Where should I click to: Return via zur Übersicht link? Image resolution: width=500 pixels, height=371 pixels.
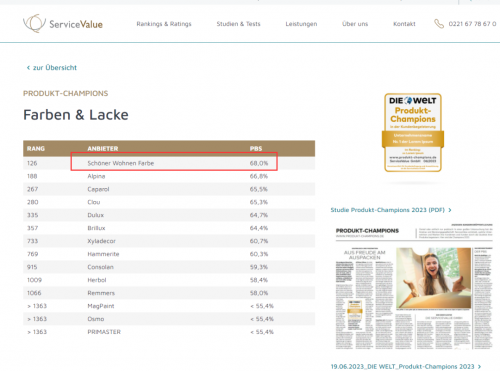pyautogui.click(x=55, y=68)
